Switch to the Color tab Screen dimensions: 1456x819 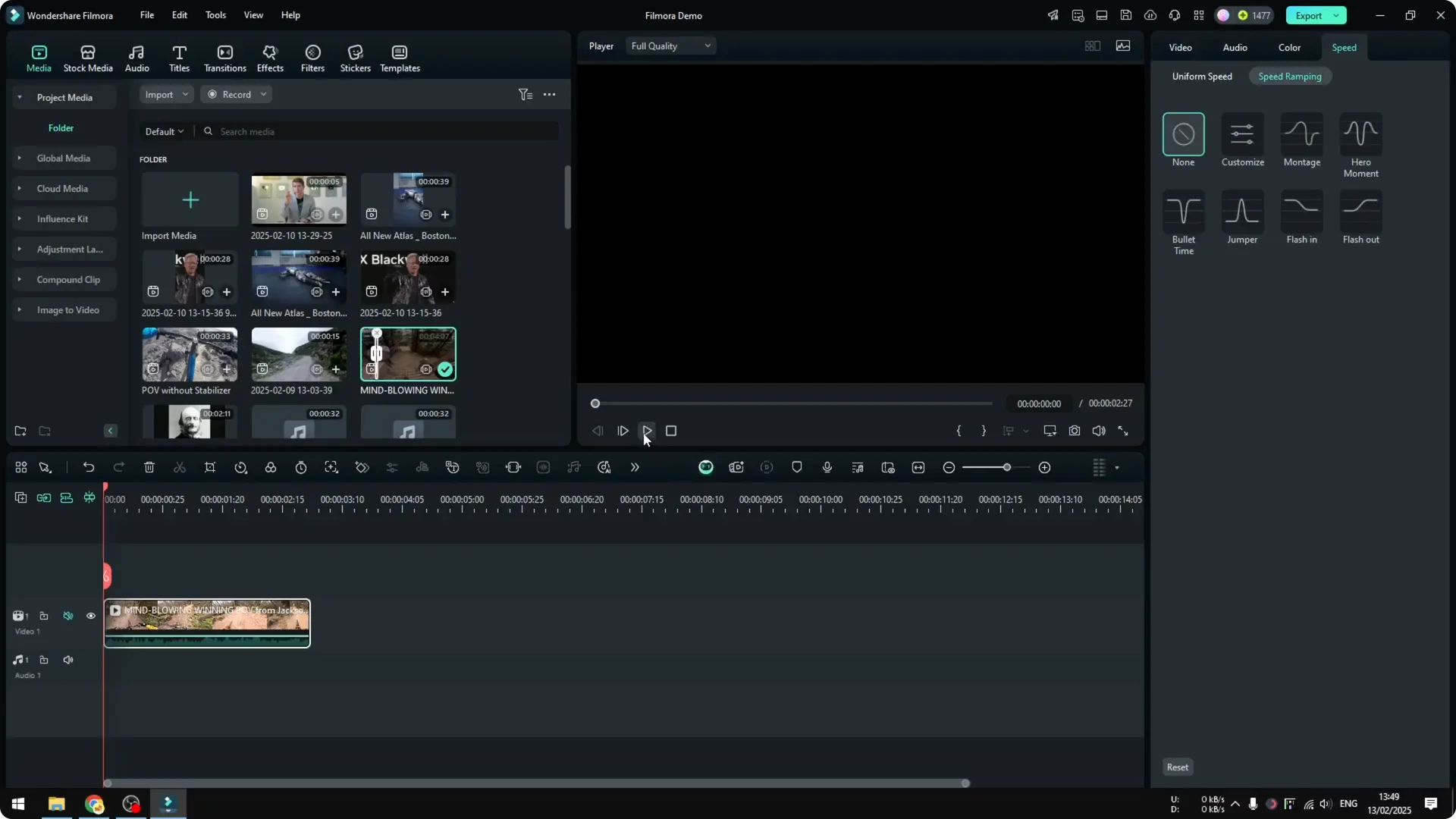1288,47
